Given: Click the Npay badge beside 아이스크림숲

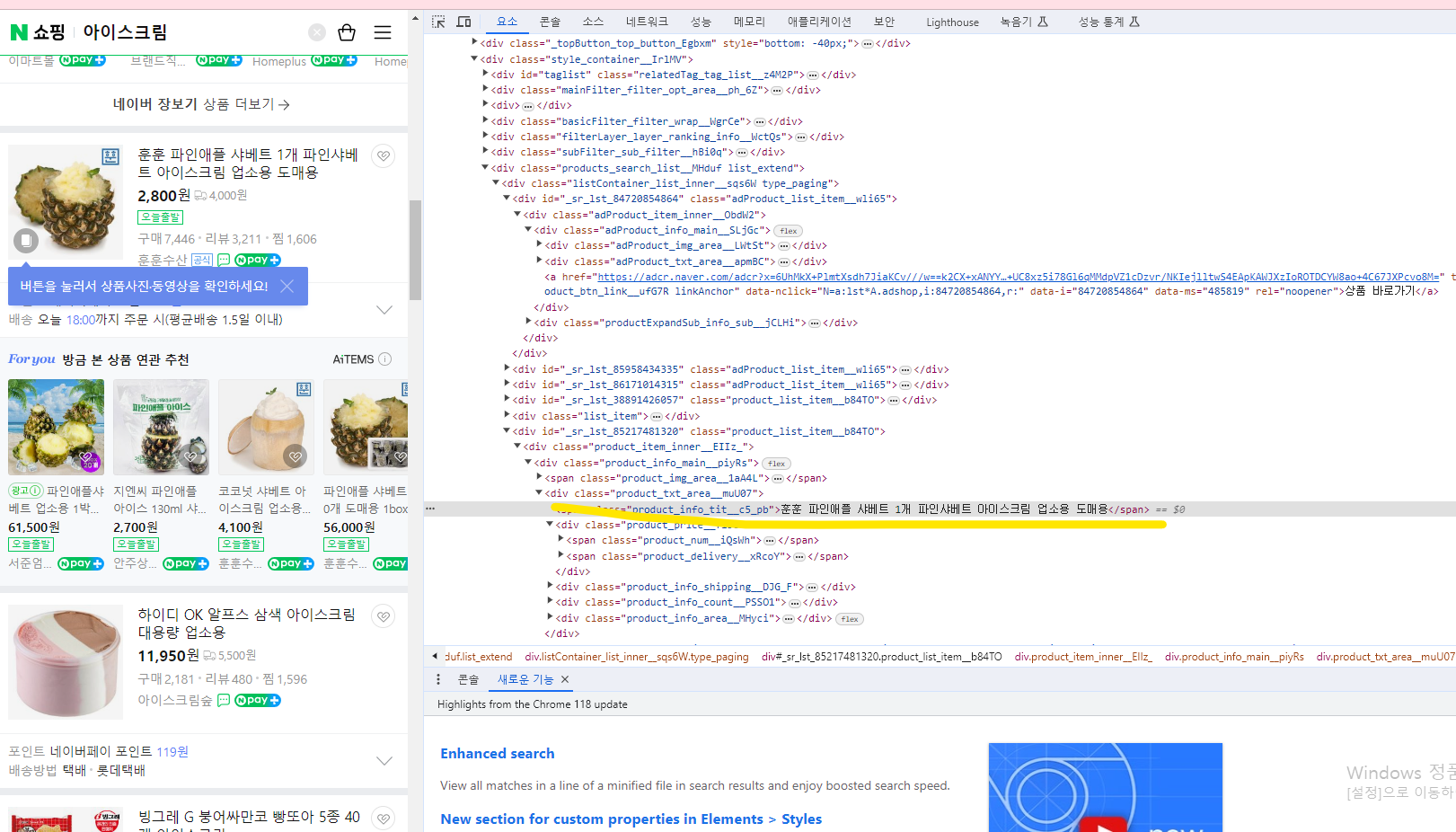Looking at the screenshot, I should tap(258, 700).
